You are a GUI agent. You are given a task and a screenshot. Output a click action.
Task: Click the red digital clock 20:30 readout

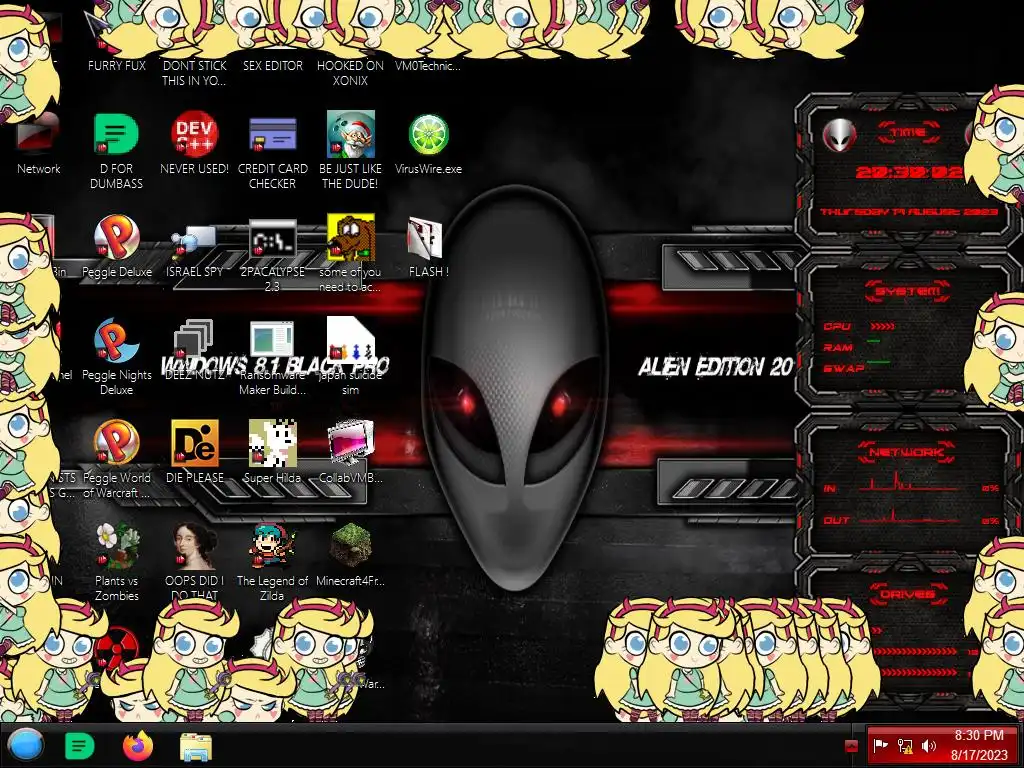point(909,172)
